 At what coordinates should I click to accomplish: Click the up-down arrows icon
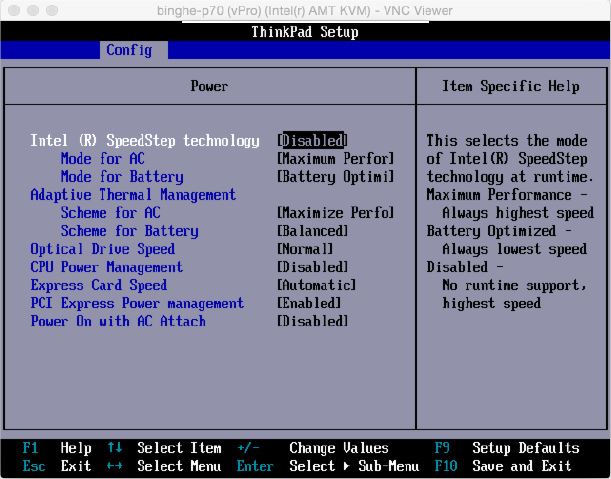pos(115,447)
